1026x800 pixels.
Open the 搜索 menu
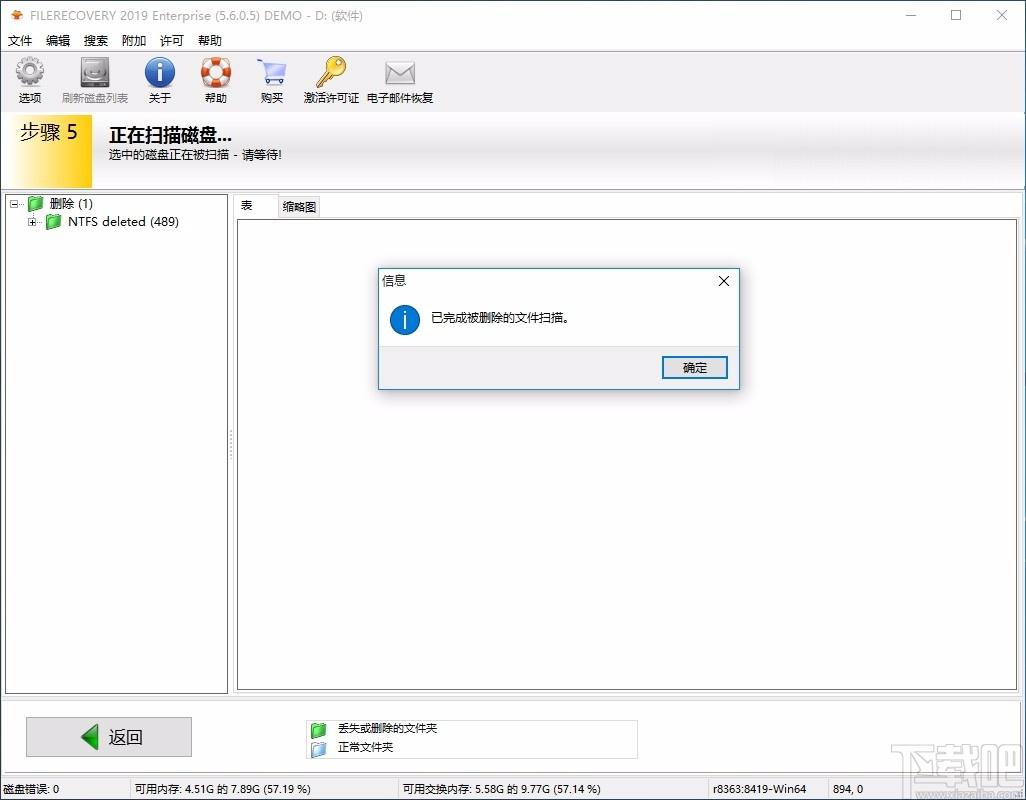[x=96, y=41]
